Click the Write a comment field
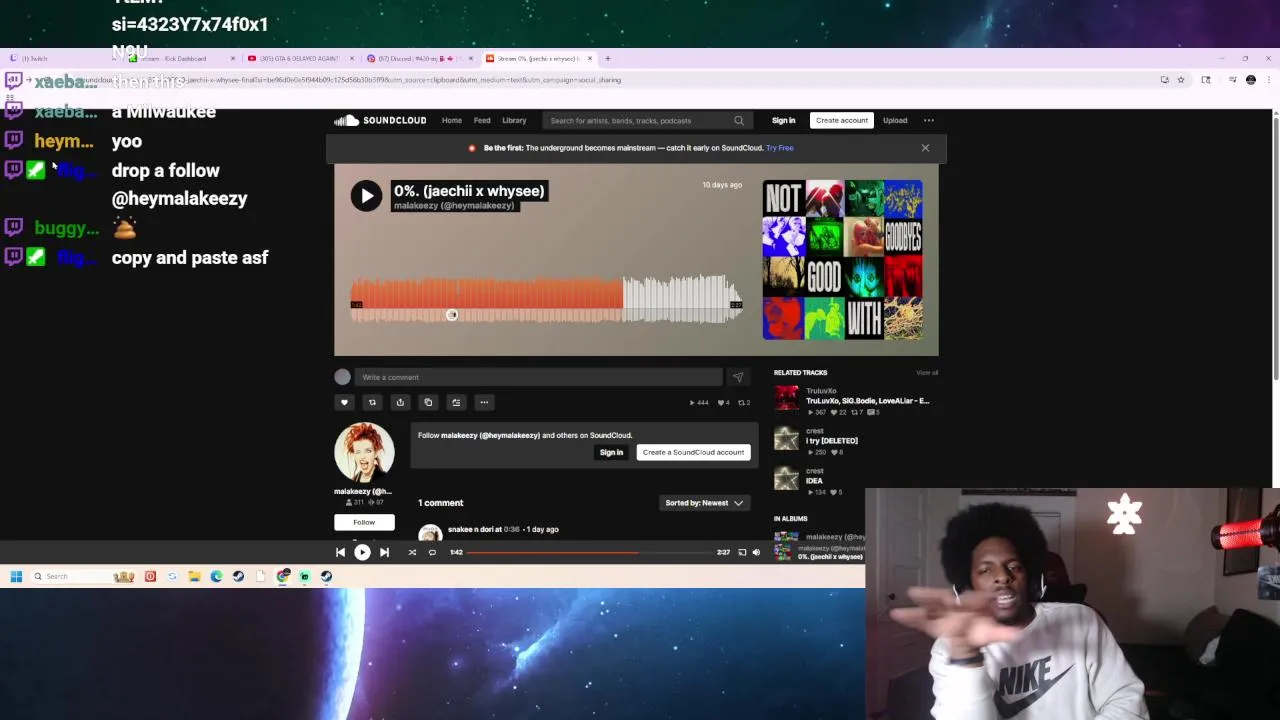 click(538, 377)
